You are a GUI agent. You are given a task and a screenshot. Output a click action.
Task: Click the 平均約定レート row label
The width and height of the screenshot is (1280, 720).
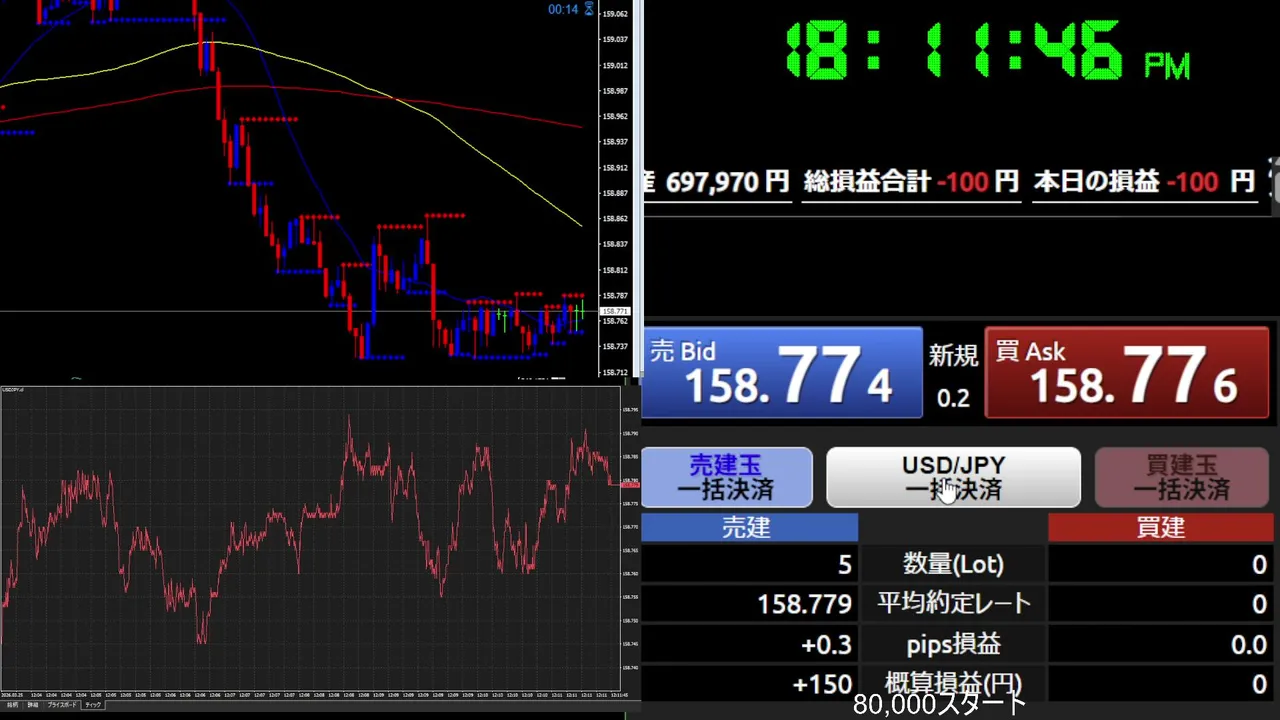click(953, 604)
